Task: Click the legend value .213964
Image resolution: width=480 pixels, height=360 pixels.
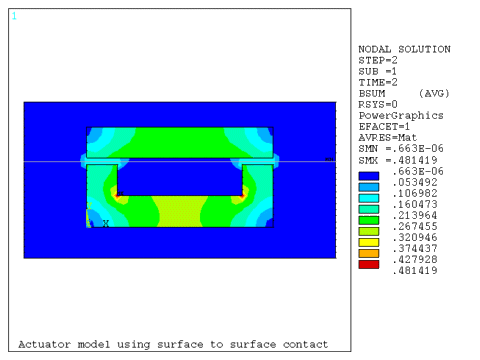Action: pos(415,215)
